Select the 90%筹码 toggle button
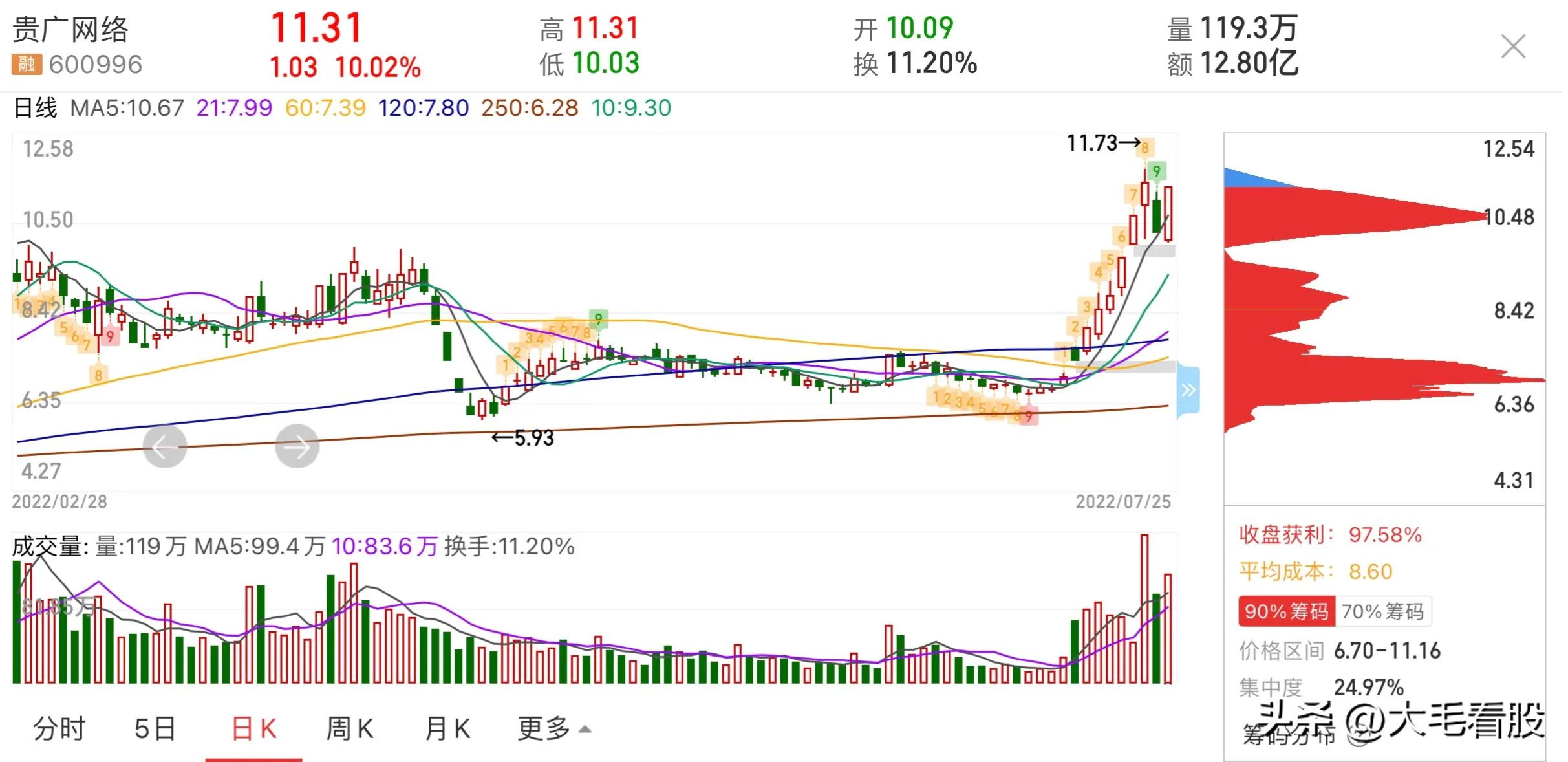 point(1287,611)
